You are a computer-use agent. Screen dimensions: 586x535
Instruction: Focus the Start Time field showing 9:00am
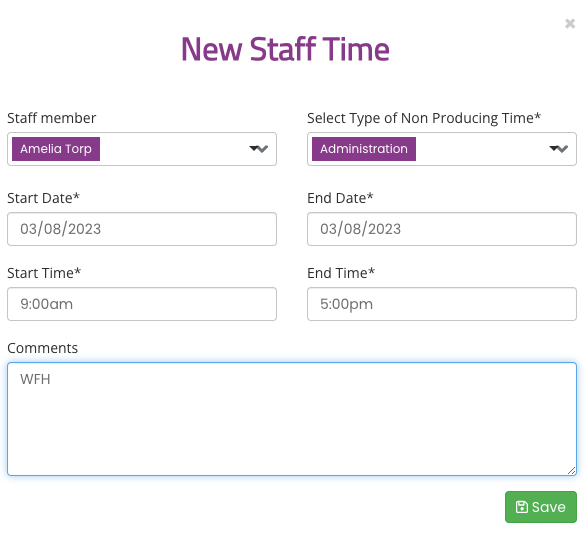tap(142, 304)
